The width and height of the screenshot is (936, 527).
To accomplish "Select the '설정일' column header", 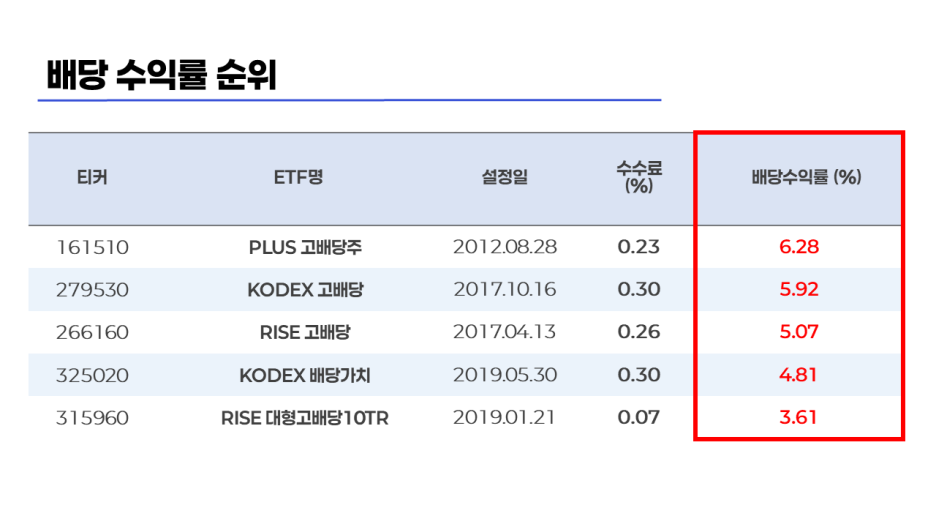I will point(504,177).
